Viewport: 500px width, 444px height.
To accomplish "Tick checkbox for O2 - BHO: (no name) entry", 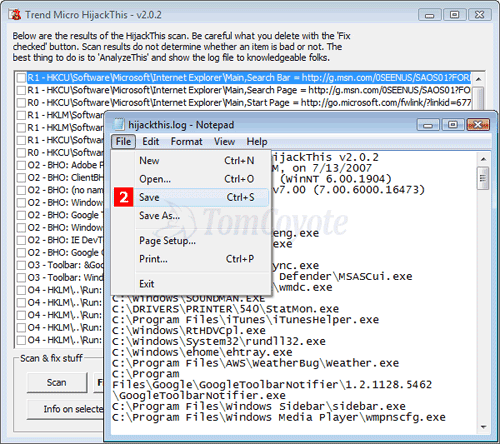I will pos(21,190).
